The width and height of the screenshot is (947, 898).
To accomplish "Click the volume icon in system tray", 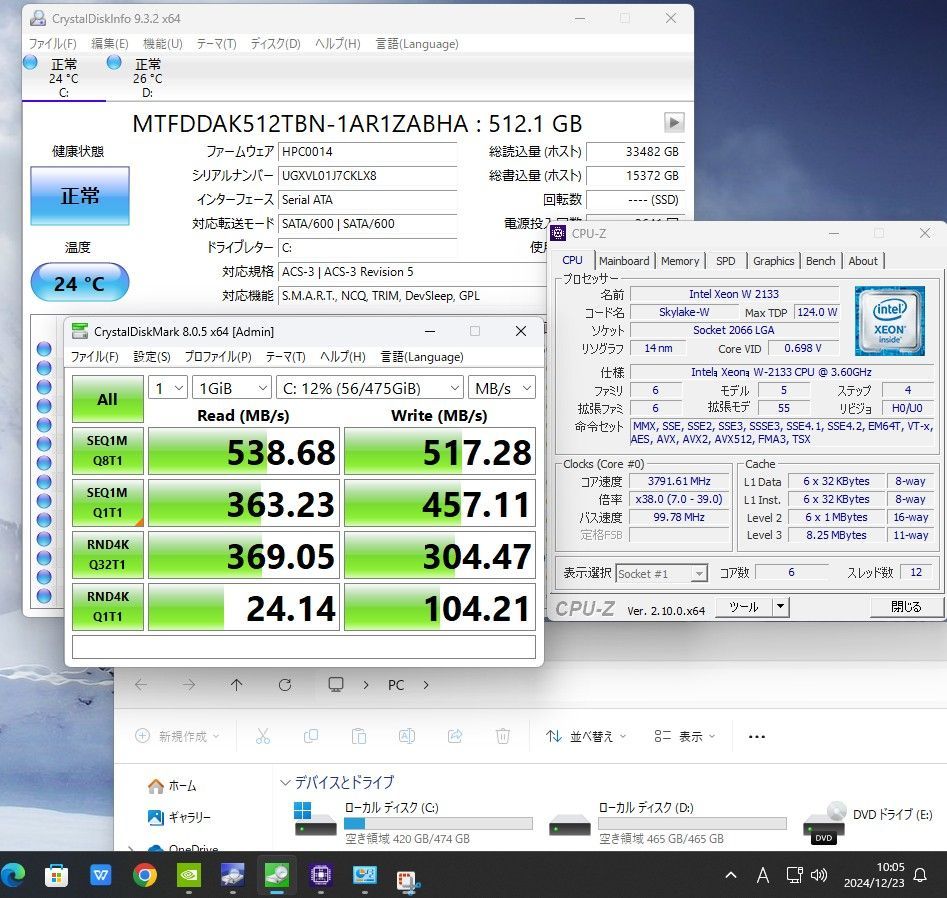I will 818,874.
